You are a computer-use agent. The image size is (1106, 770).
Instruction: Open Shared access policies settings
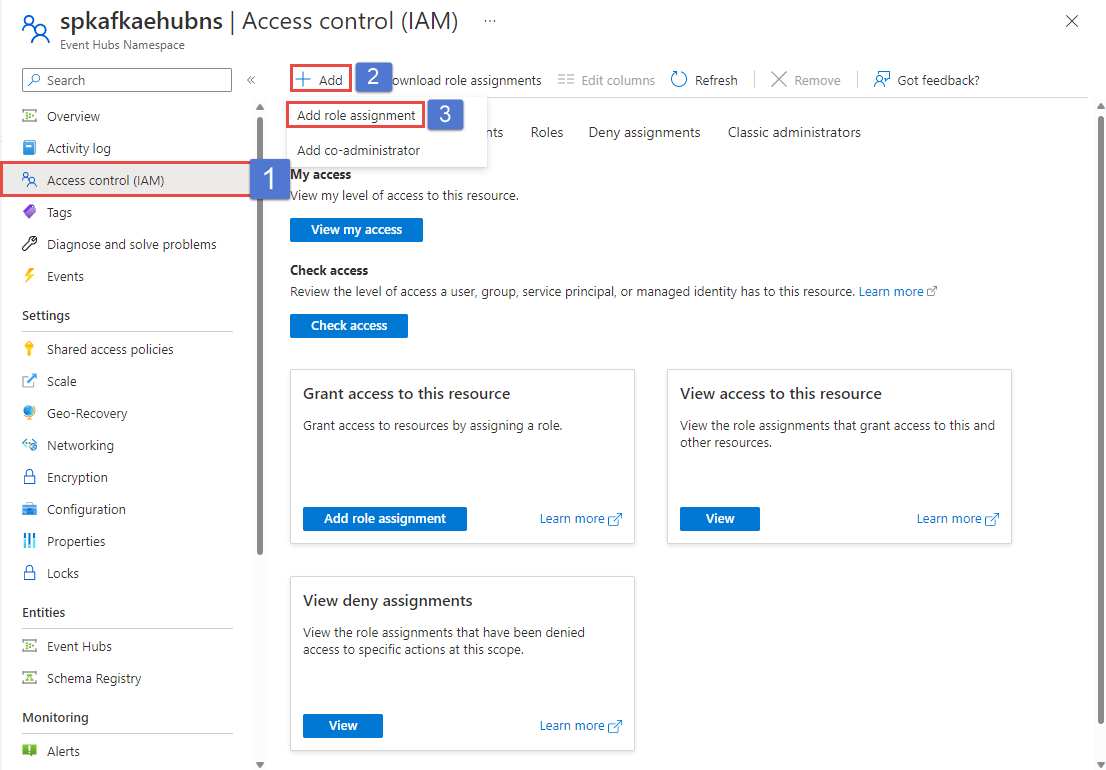[x=108, y=348]
